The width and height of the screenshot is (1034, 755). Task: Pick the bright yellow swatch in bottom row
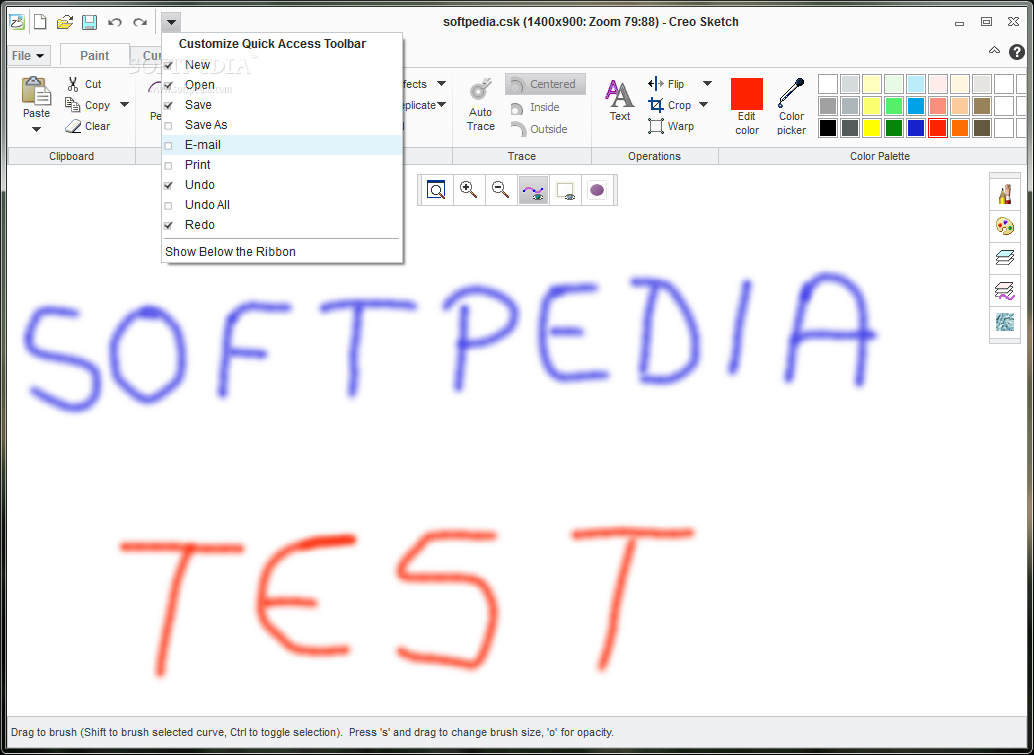coord(872,128)
